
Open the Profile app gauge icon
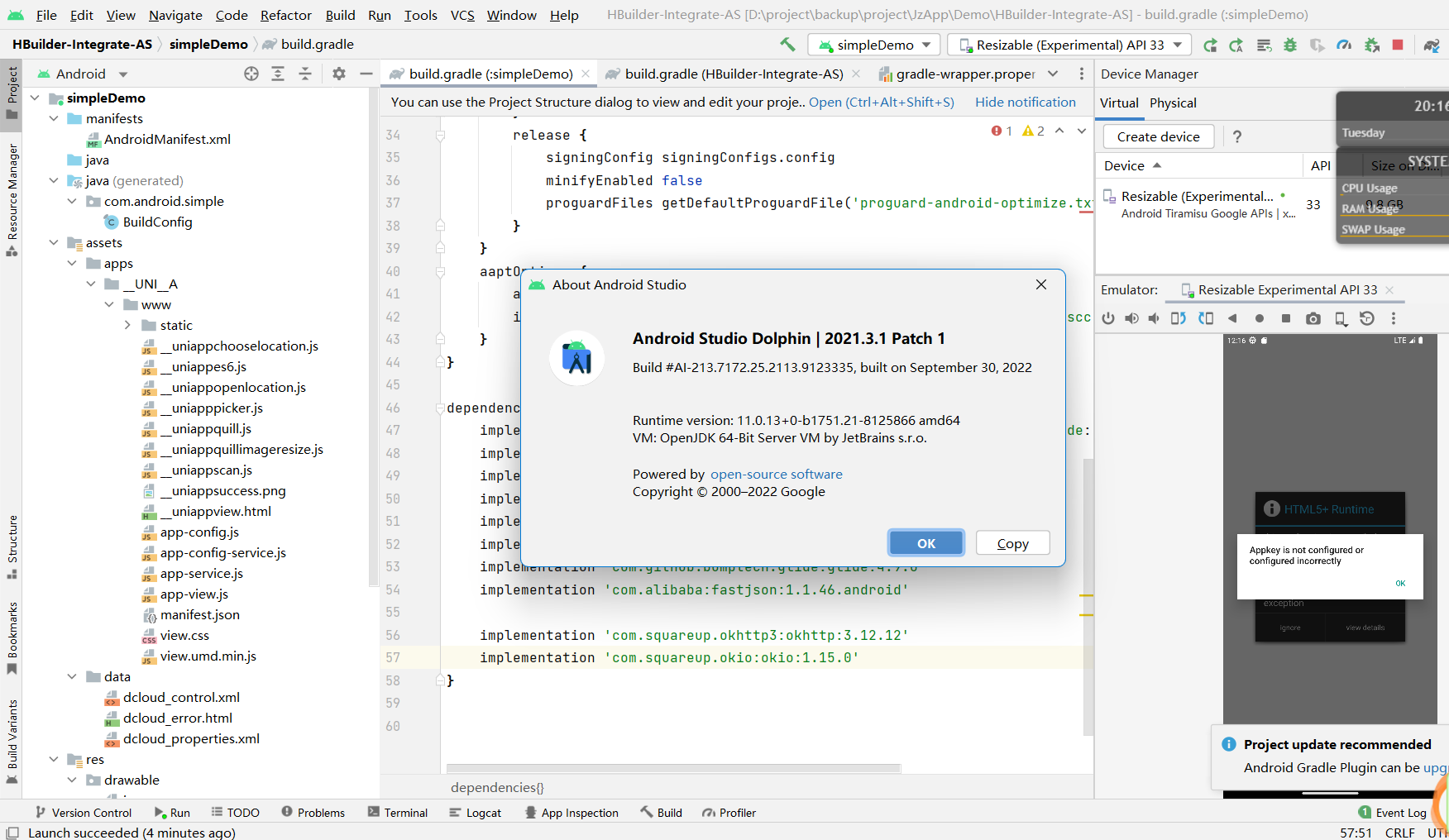coord(1344,45)
